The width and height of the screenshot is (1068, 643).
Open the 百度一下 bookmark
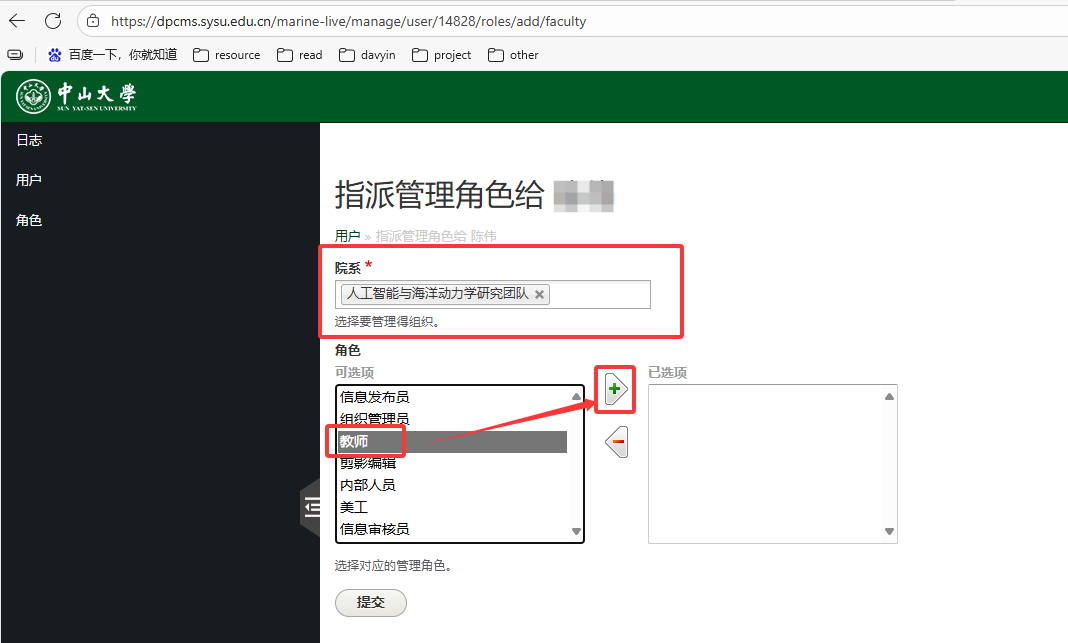[112, 55]
